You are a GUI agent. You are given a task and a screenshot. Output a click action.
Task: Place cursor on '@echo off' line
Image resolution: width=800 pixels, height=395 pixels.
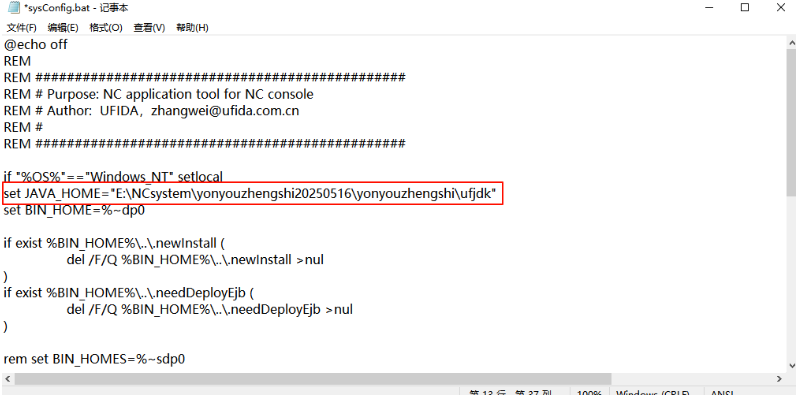36,44
